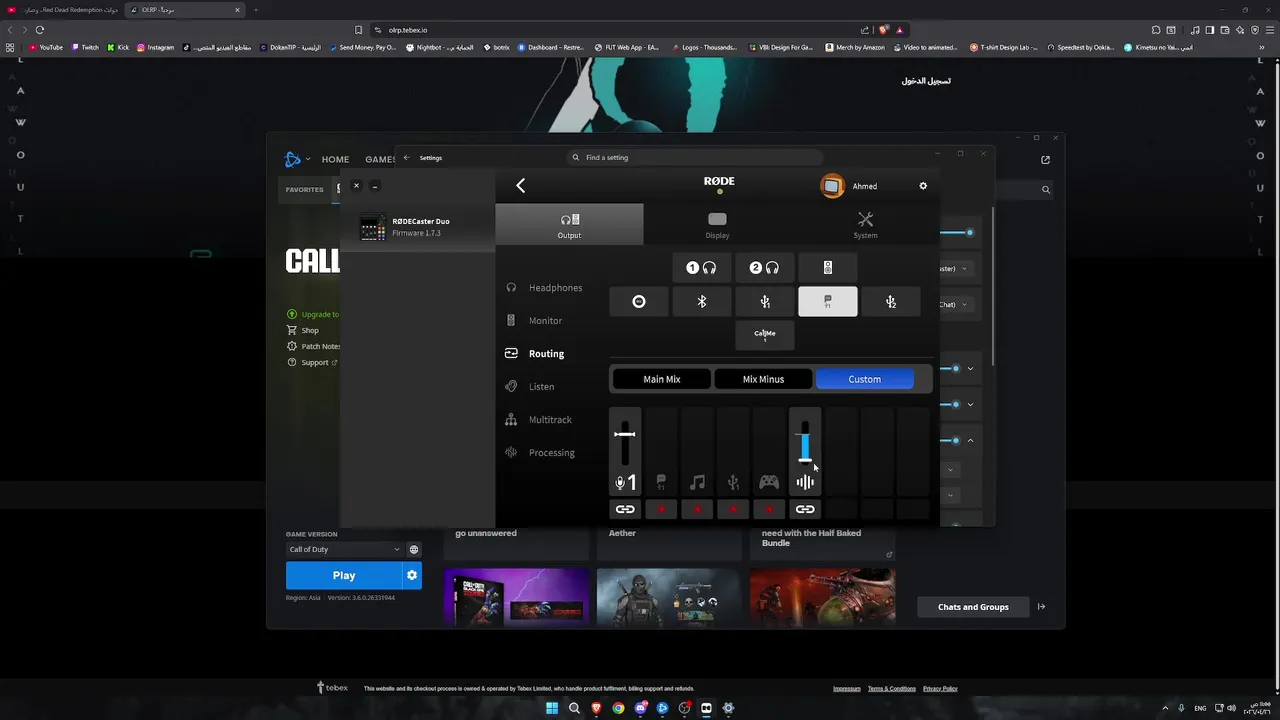Open dropdown beside Battle.net logo
Image resolution: width=1280 pixels, height=720 pixels.
[x=308, y=159]
